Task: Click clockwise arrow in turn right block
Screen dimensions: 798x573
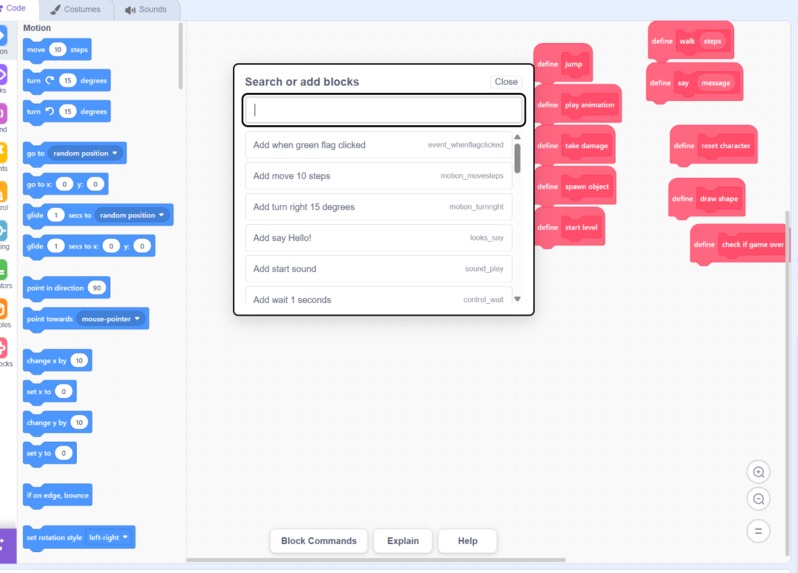Action: 50,80
